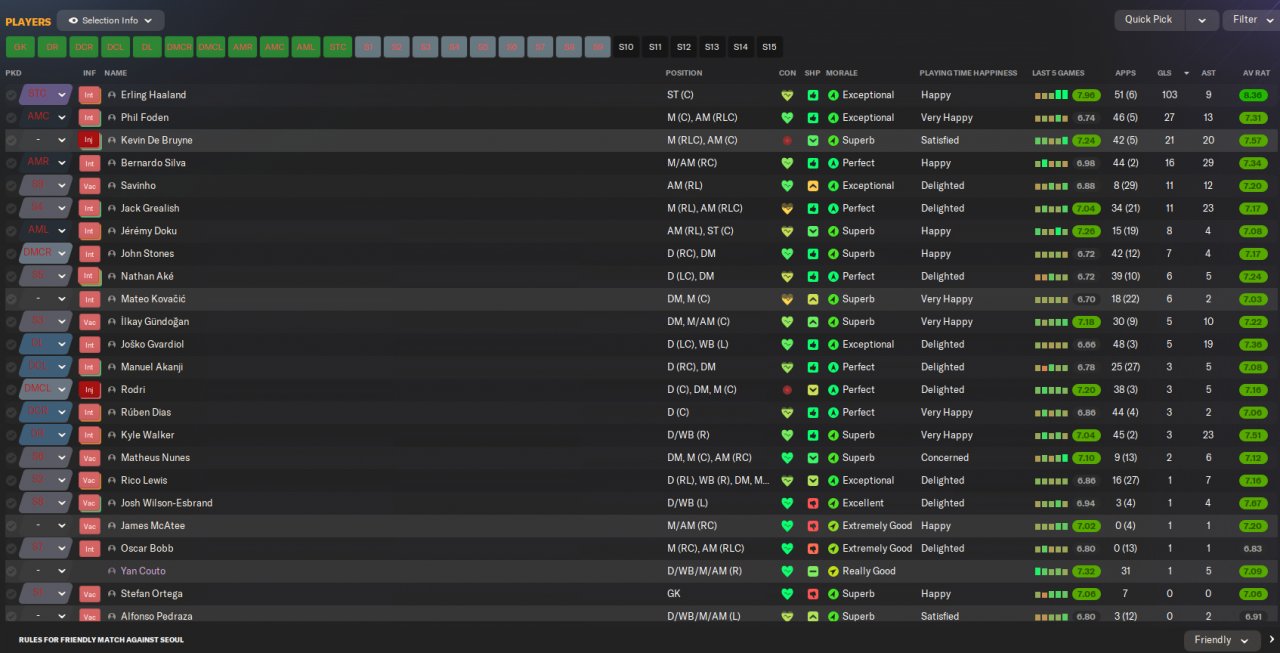Screen dimensions: 1280x653
Task: Click Bernardo Silva's Perfect morale icon
Action: coord(833,163)
